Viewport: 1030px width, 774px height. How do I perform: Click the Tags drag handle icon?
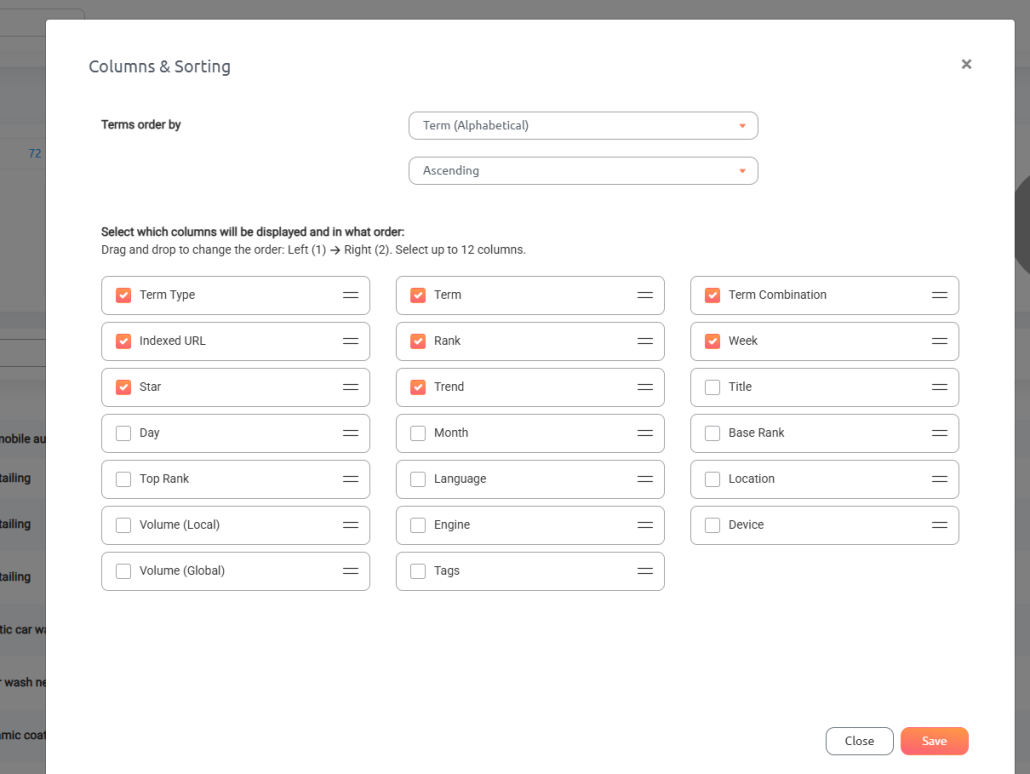(x=645, y=571)
